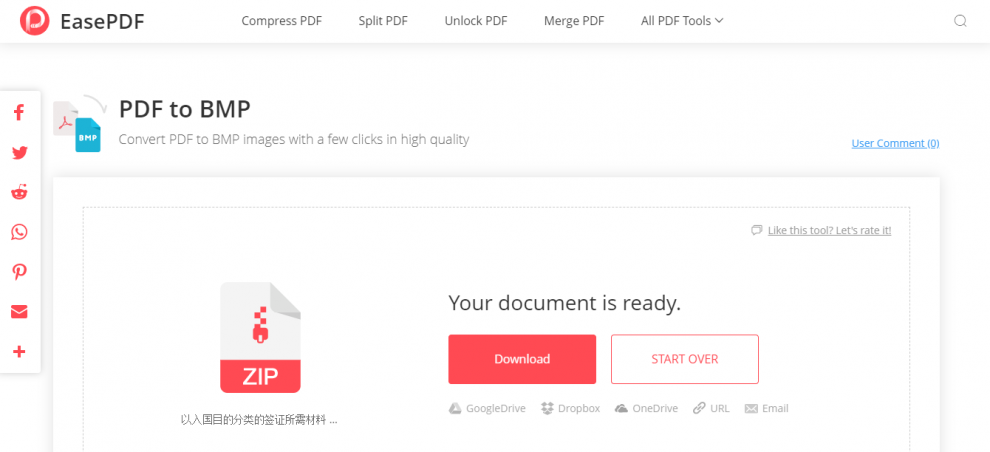Expand more share options plus icon

click(19, 352)
